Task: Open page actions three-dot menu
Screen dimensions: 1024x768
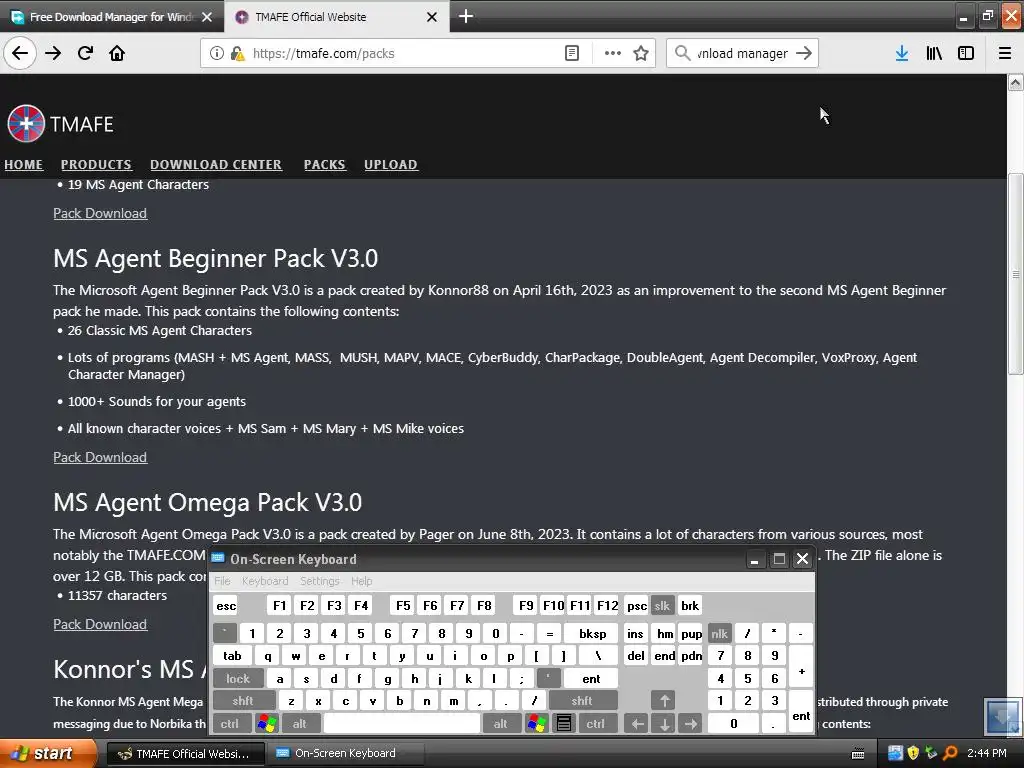Action: tap(613, 53)
